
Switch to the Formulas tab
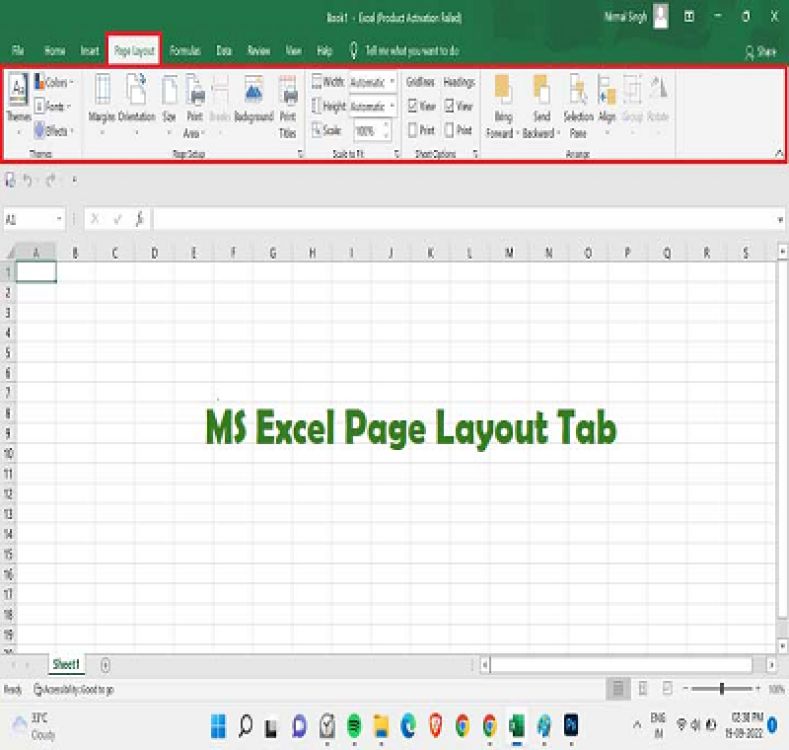(185, 50)
